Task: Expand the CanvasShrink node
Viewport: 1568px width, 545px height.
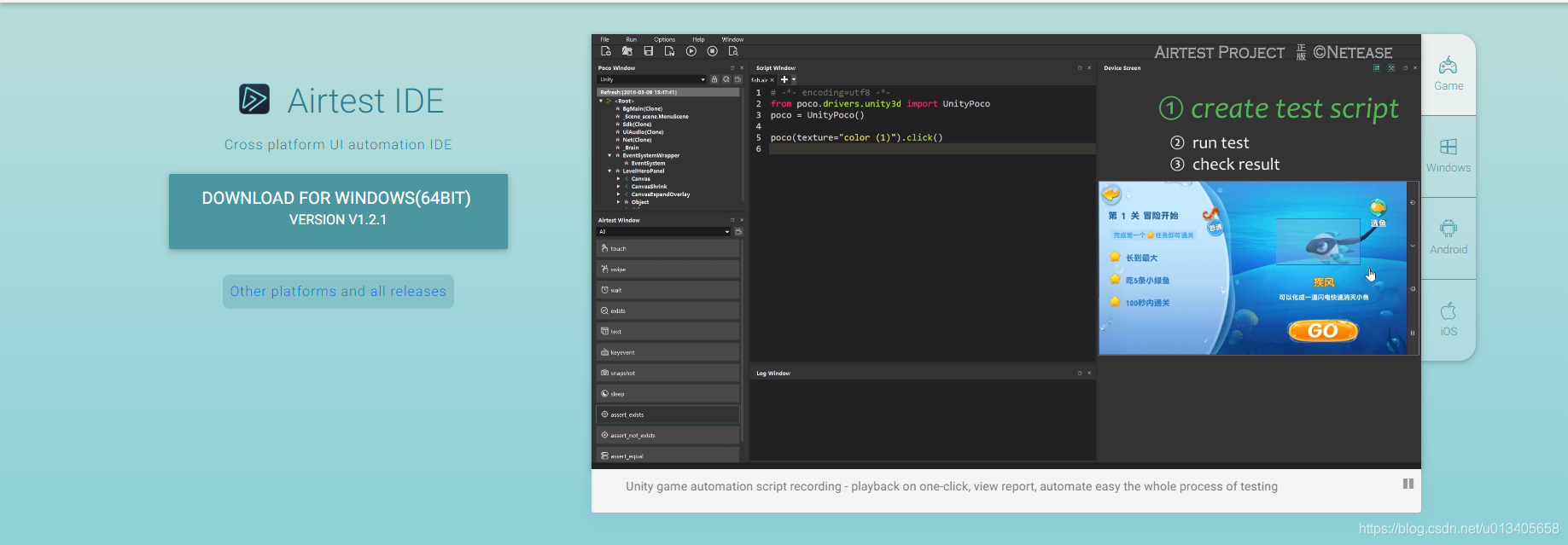Action: click(618, 187)
